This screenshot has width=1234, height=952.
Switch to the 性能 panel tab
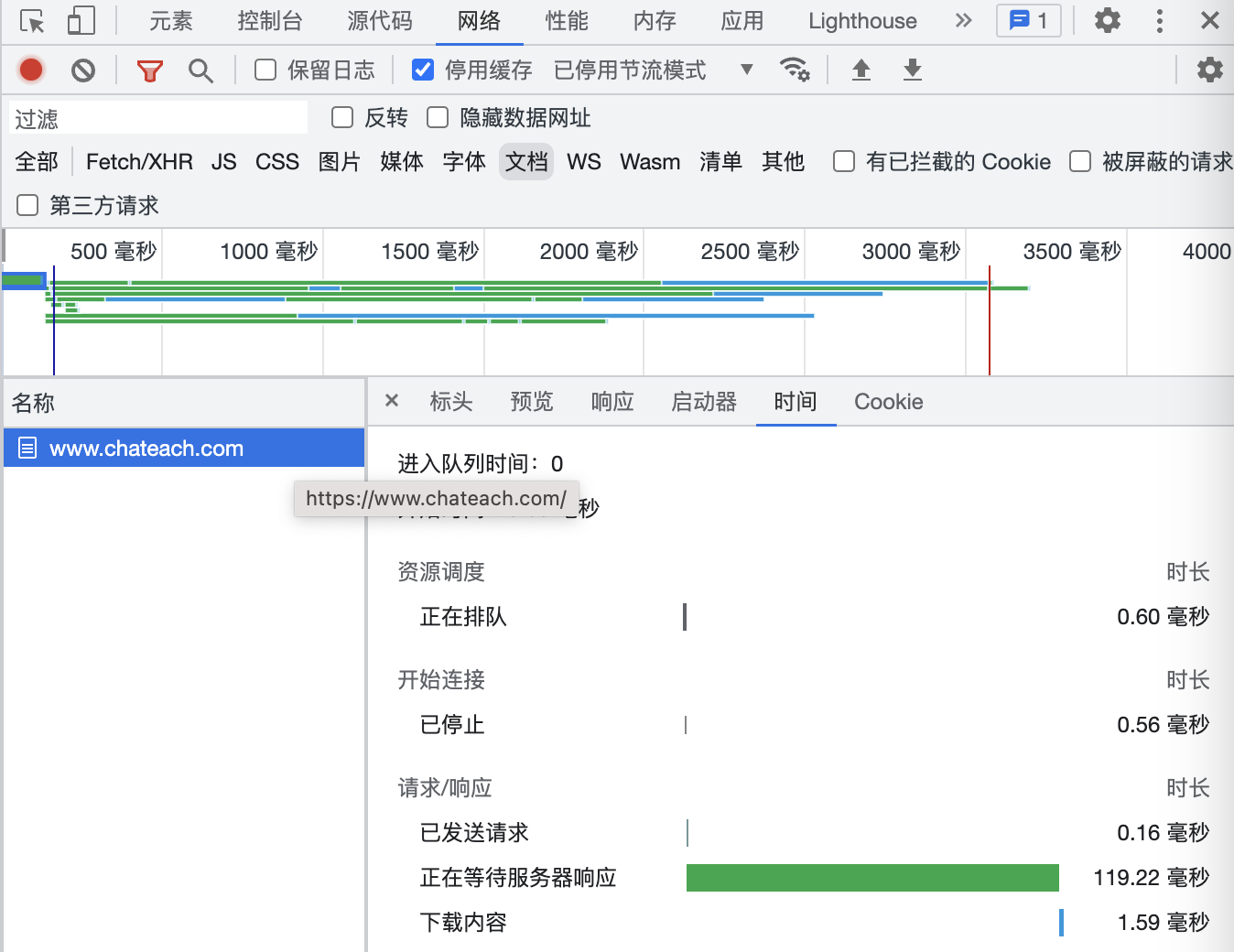[567, 21]
